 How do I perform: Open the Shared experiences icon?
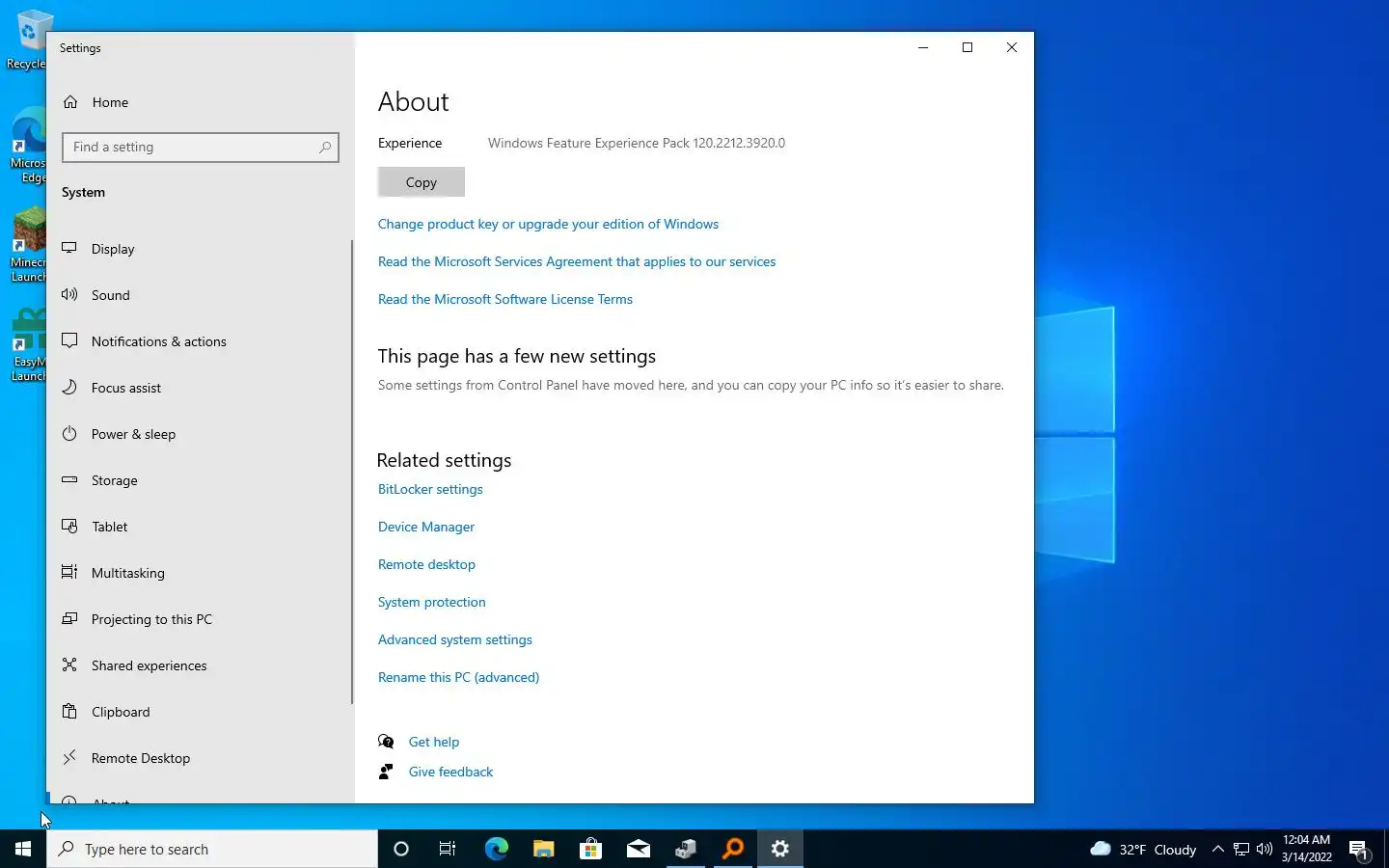(x=69, y=665)
